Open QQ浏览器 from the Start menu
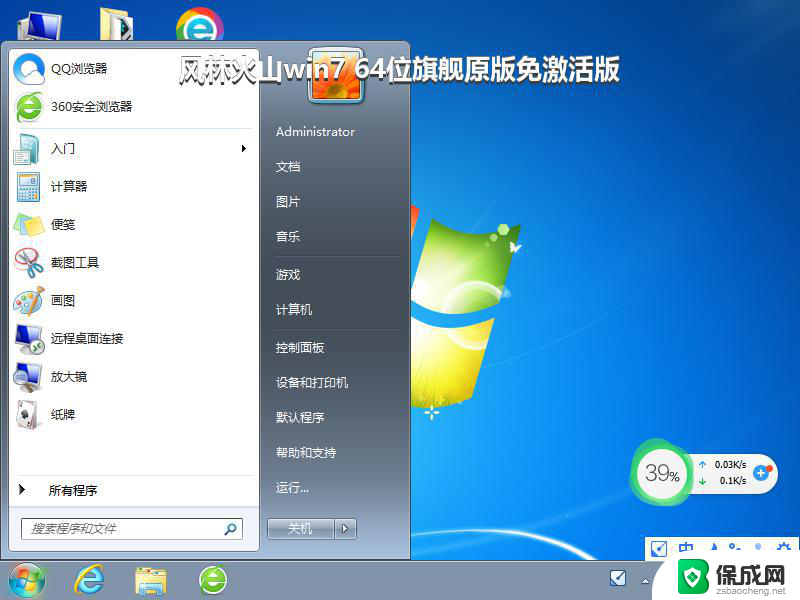Viewport: 800px width, 600px height. click(132, 68)
